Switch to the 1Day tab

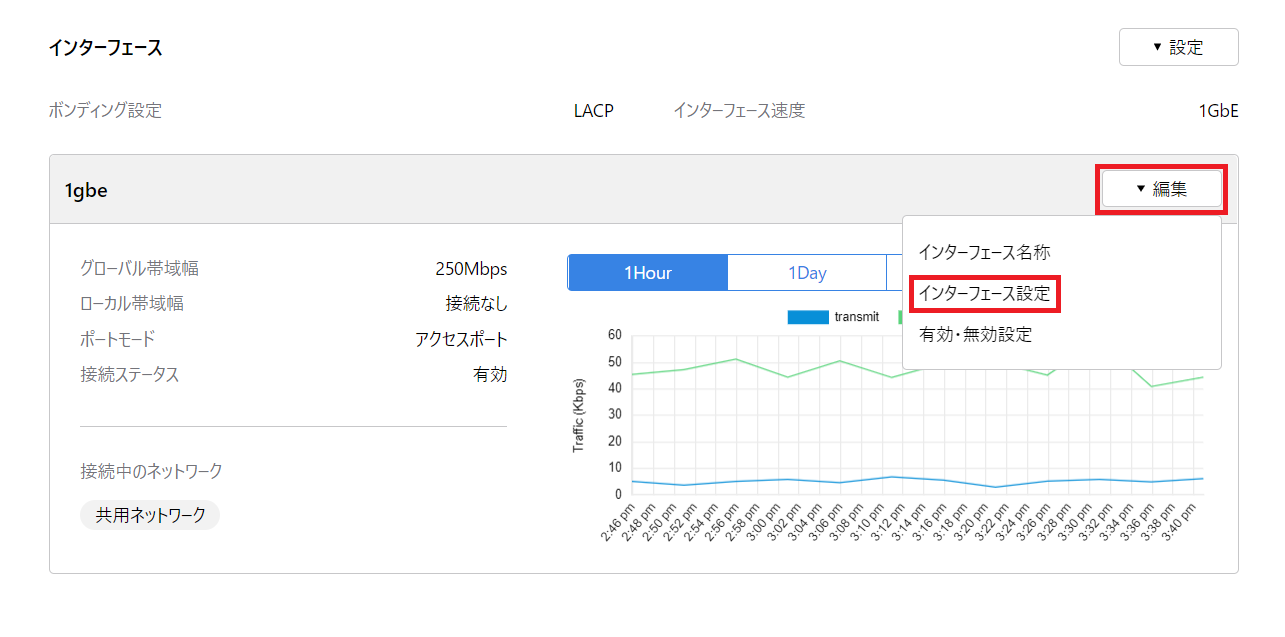[806, 273]
